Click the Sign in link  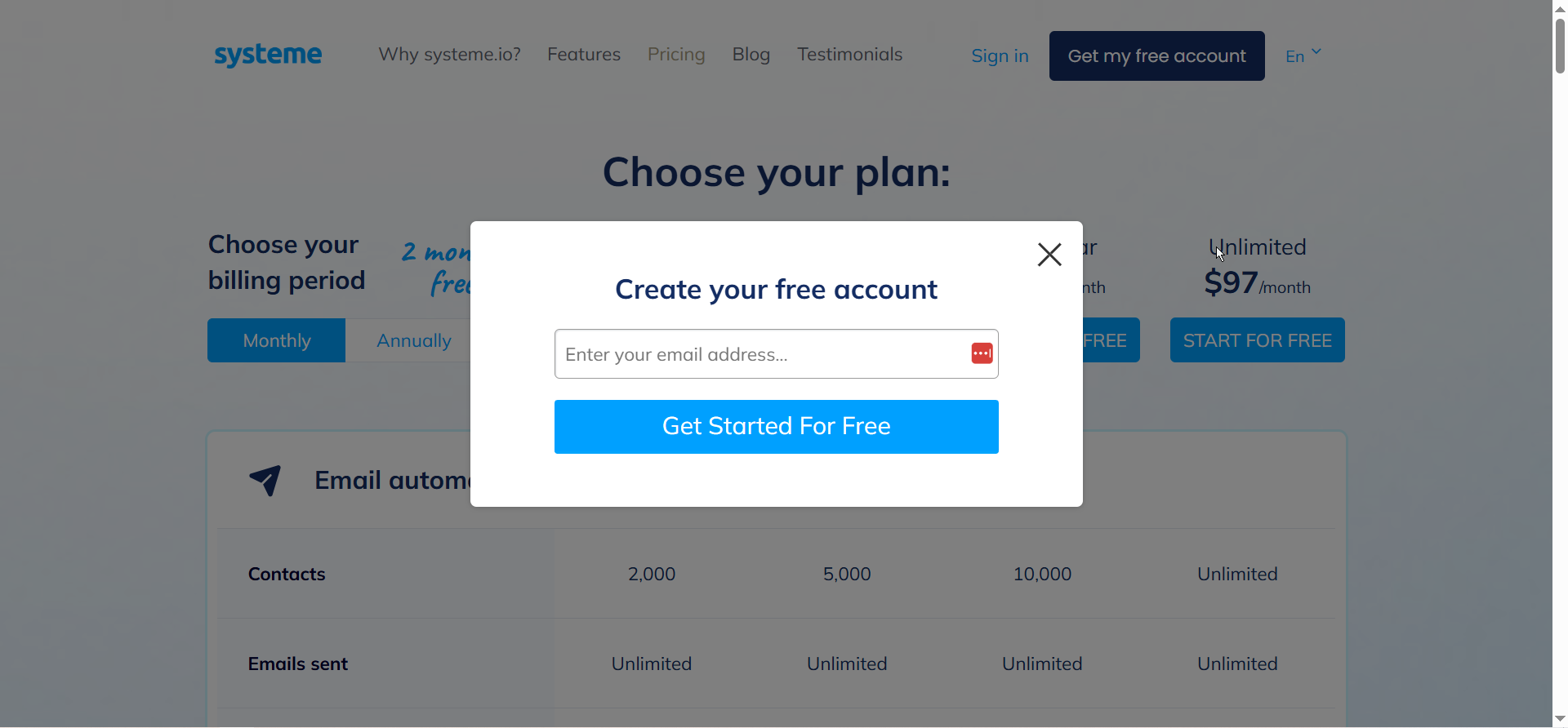point(1000,55)
